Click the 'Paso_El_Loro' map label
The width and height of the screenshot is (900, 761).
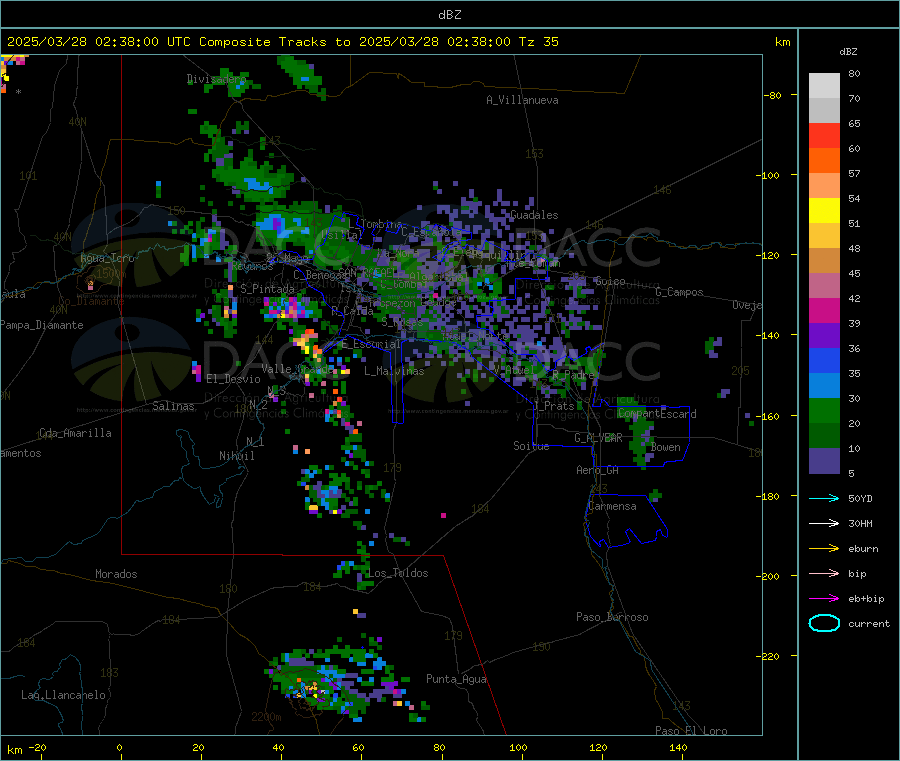[x=691, y=731]
